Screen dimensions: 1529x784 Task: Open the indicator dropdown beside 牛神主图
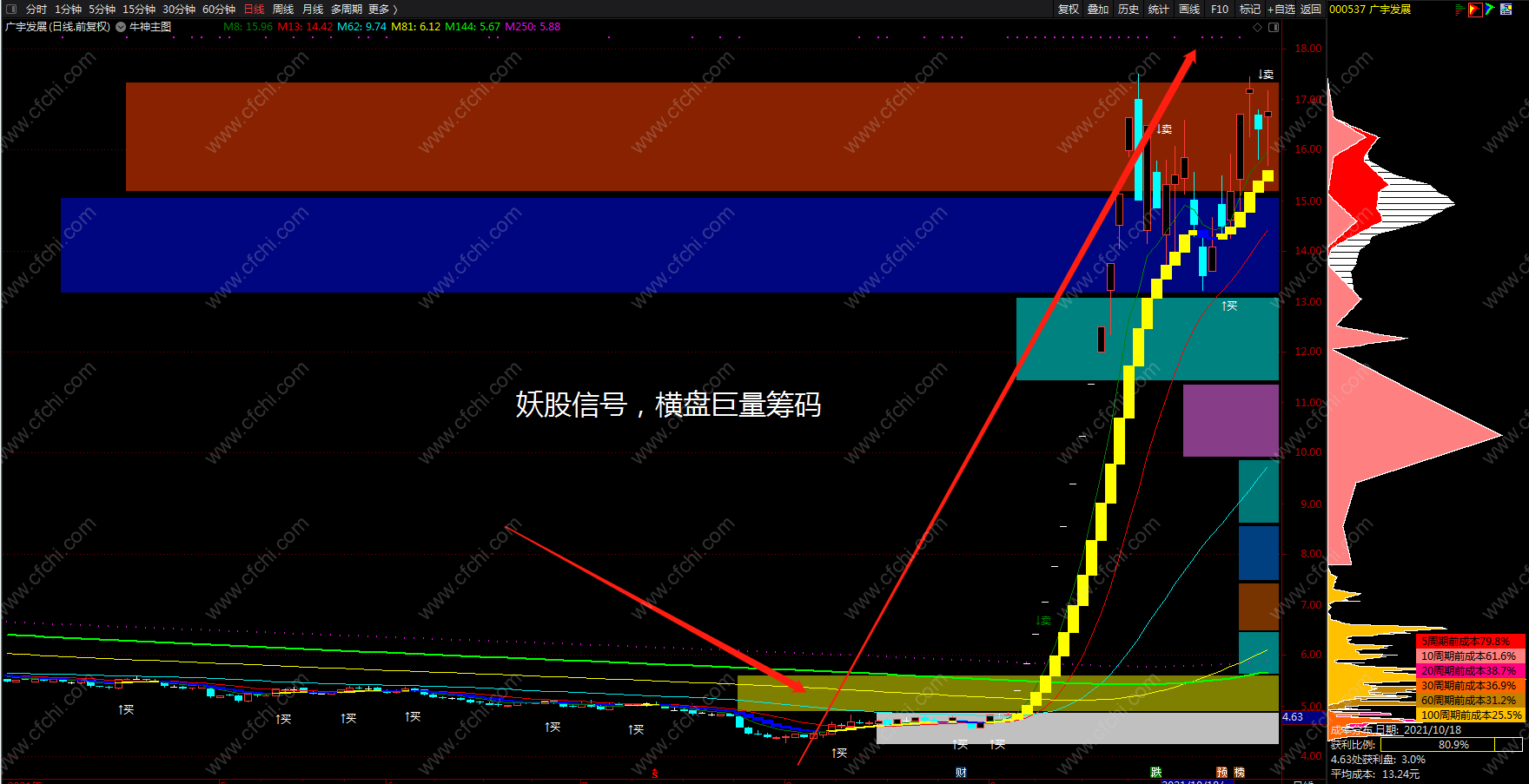click(x=121, y=27)
